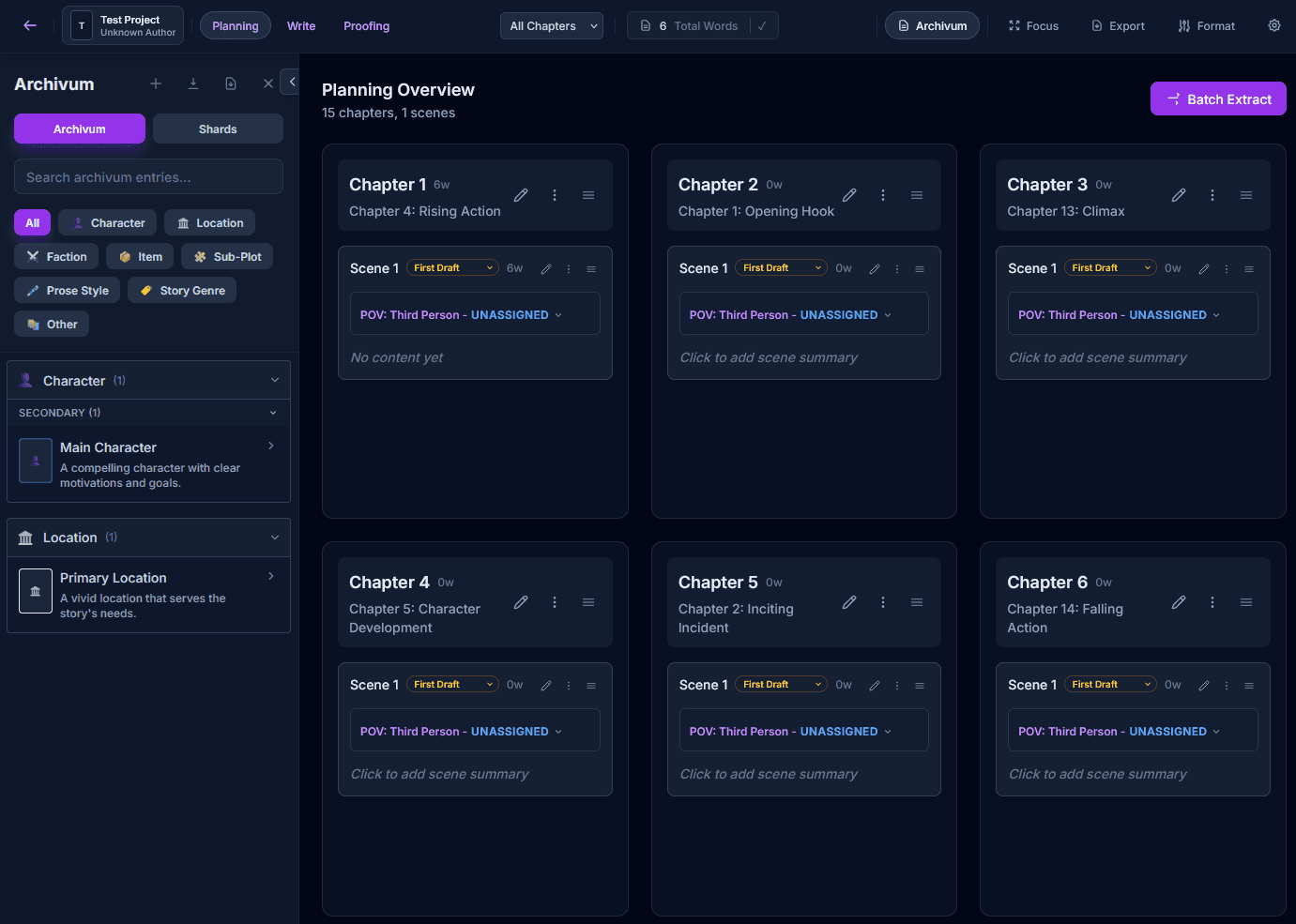Filter entries by Prose Style chip
The height and width of the screenshot is (924, 1296).
click(68, 290)
